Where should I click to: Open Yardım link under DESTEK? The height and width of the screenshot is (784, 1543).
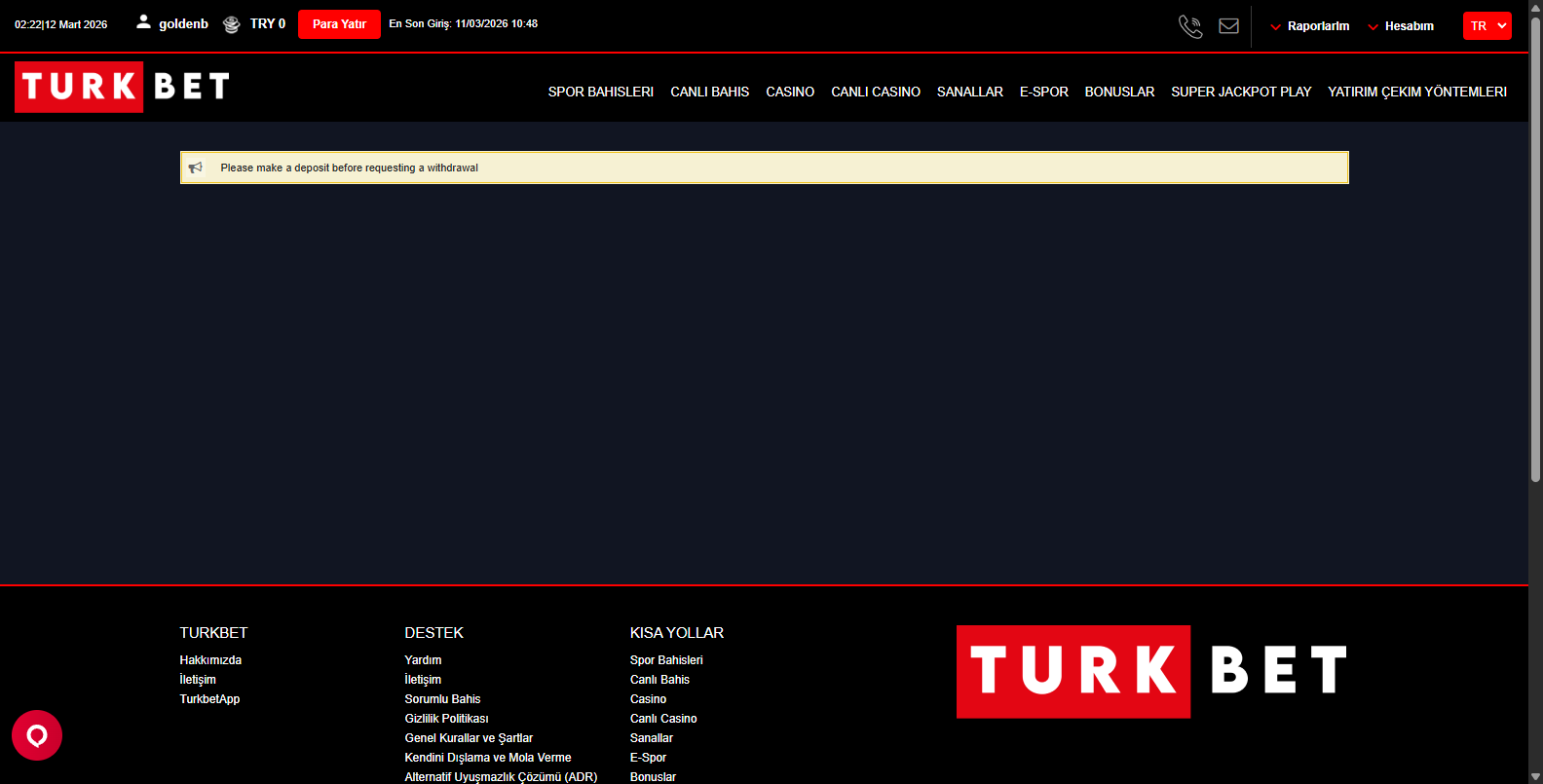pos(423,660)
